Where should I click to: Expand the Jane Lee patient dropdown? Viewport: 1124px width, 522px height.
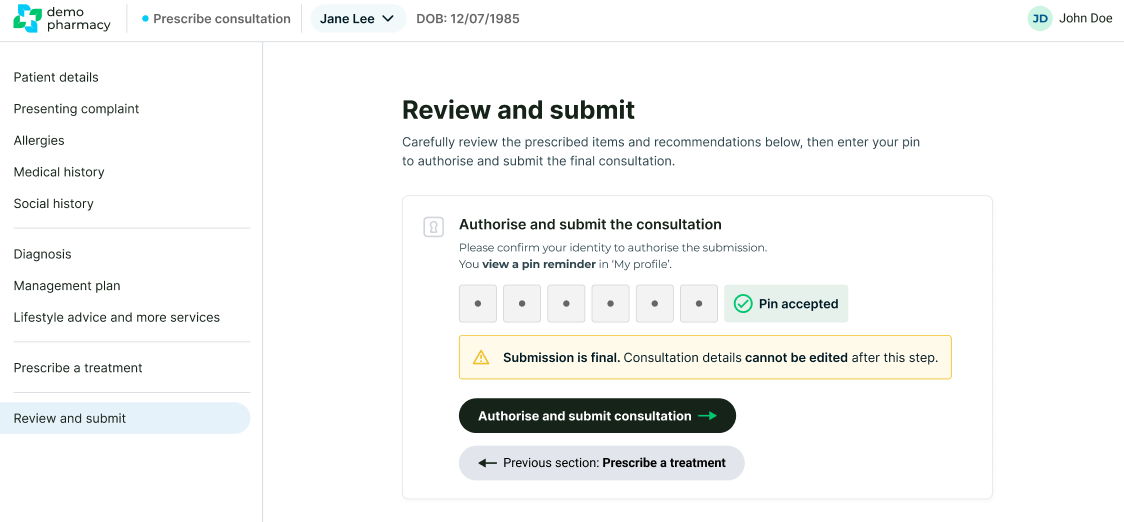[x=357, y=19]
